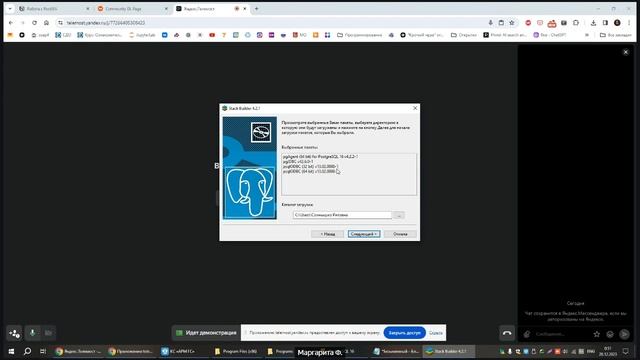640x360 pixels.
Task: Open the emoji picker in chat
Action: click(x=610, y=334)
